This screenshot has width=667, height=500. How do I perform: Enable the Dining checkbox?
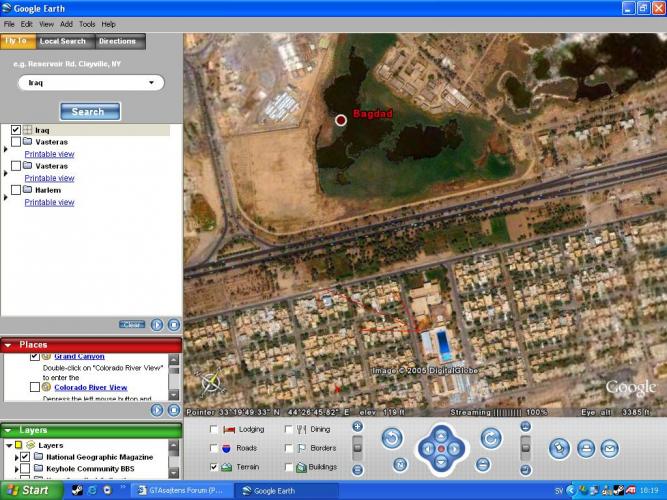pos(288,429)
